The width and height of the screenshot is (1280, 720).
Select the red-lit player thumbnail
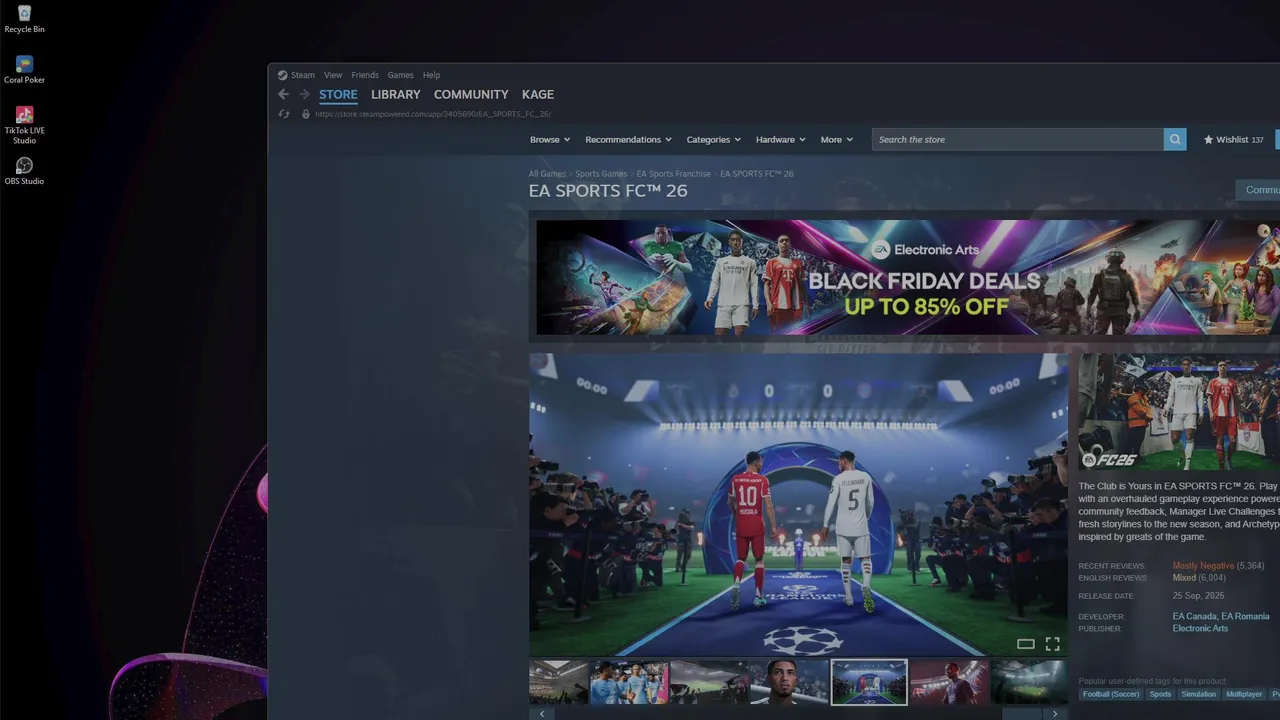coord(950,682)
